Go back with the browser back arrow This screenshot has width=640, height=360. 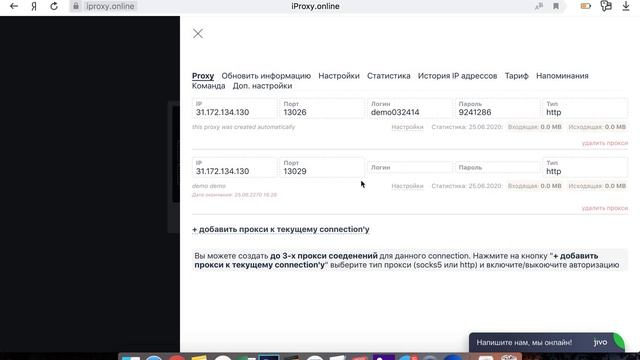[14, 6]
